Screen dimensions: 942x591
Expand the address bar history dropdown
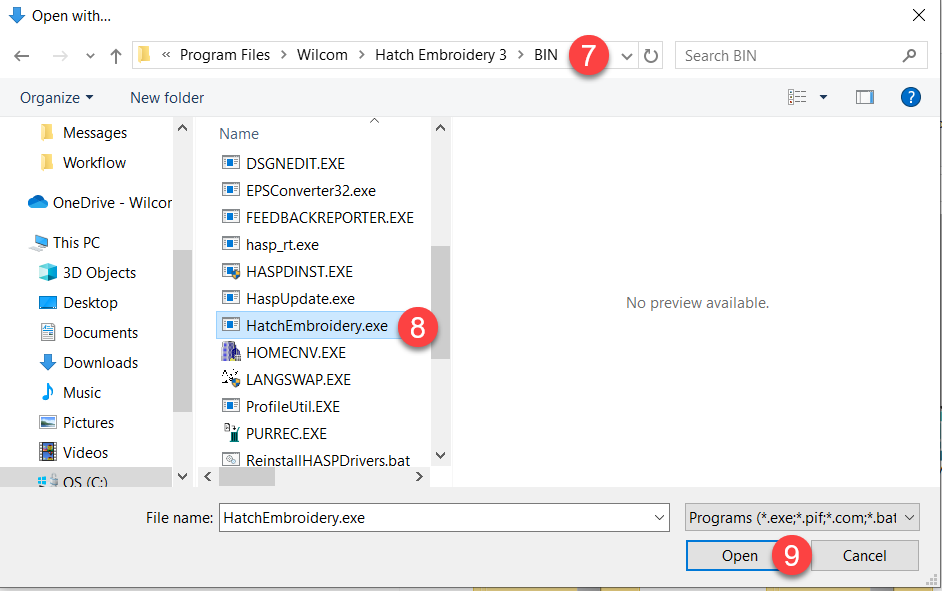click(x=627, y=56)
